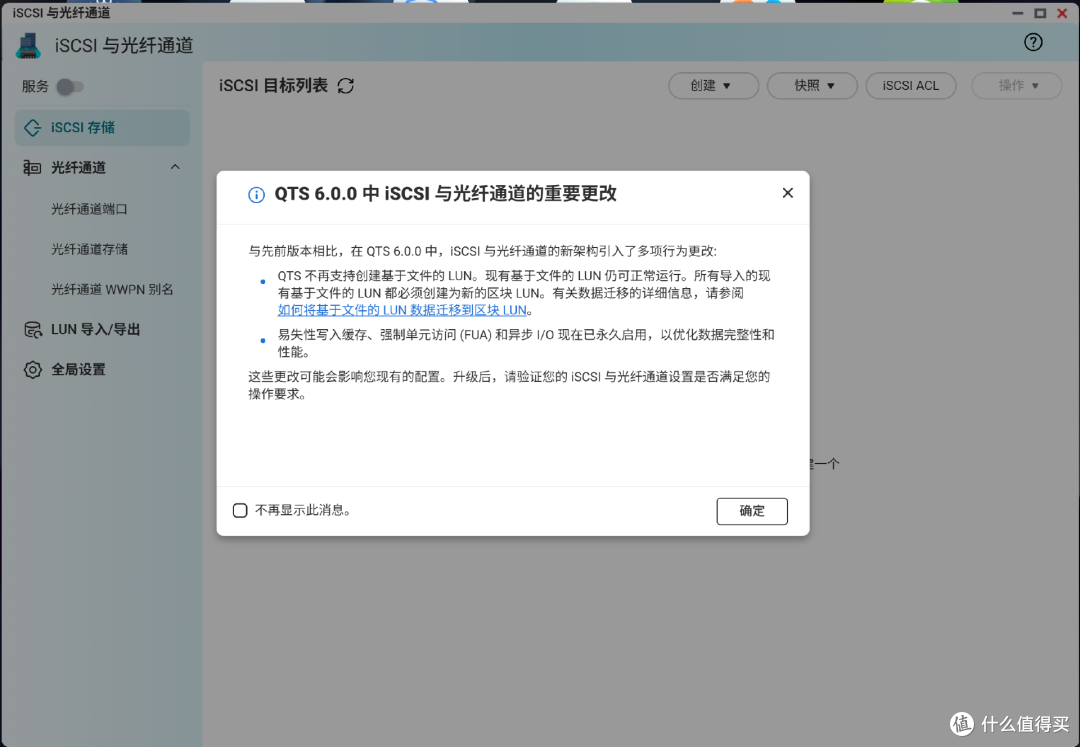Open the 创建 dropdown
This screenshot has width=1080, height=747.
coord(713,85)
